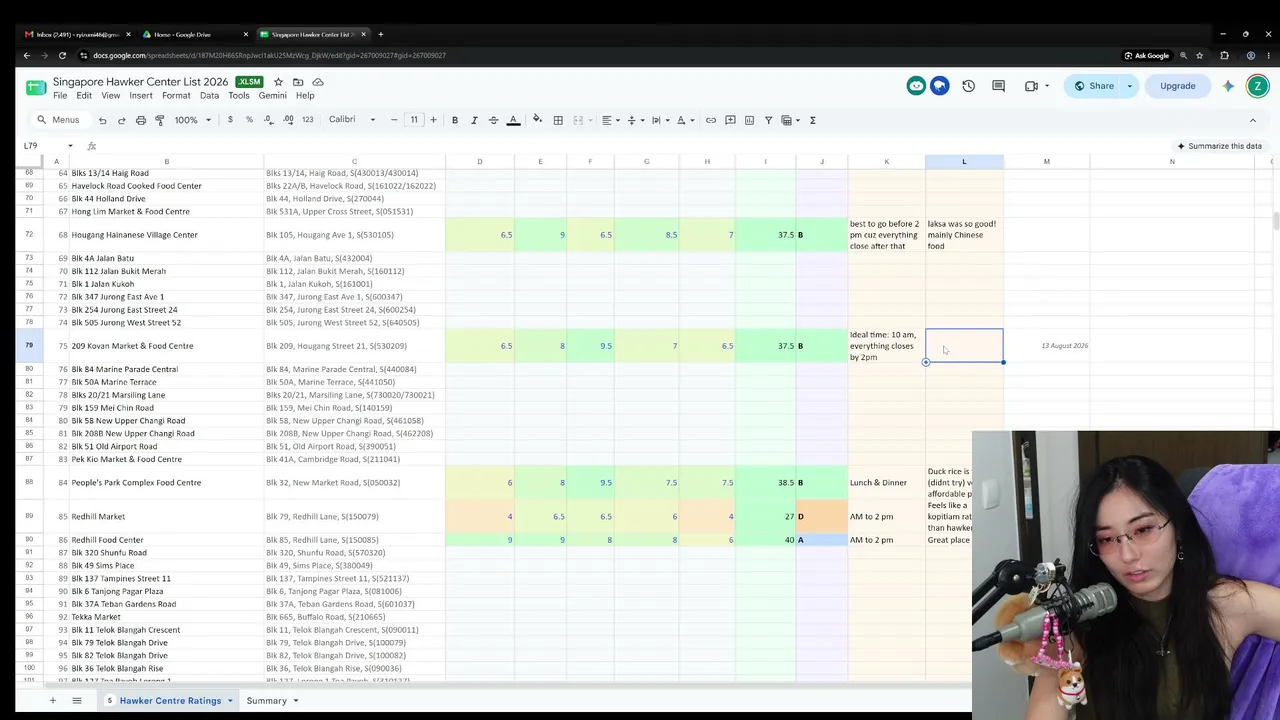Open the Insert menu

pos(141,96)
